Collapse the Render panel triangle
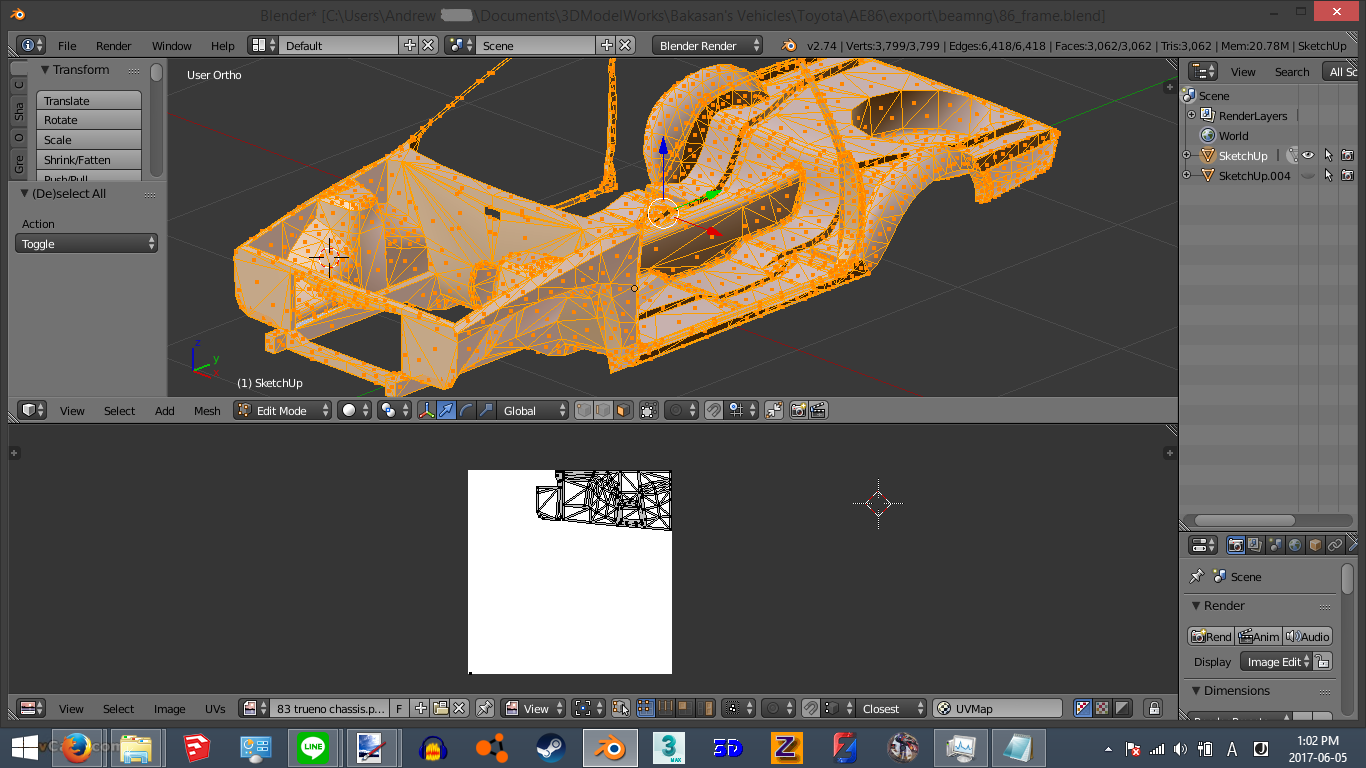Screen dimensions: 1366x768 click(x=1196, y=606)
